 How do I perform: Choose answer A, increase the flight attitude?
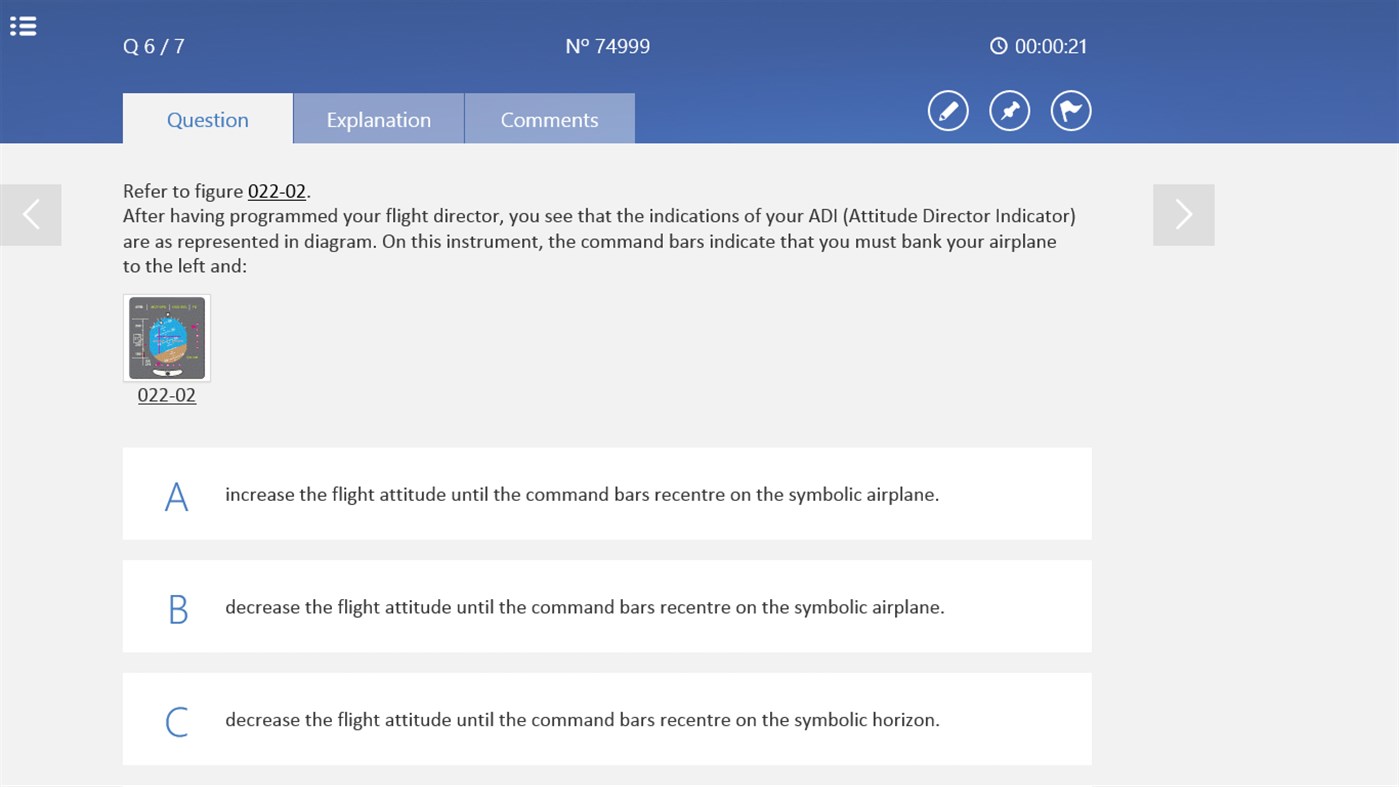607,494
